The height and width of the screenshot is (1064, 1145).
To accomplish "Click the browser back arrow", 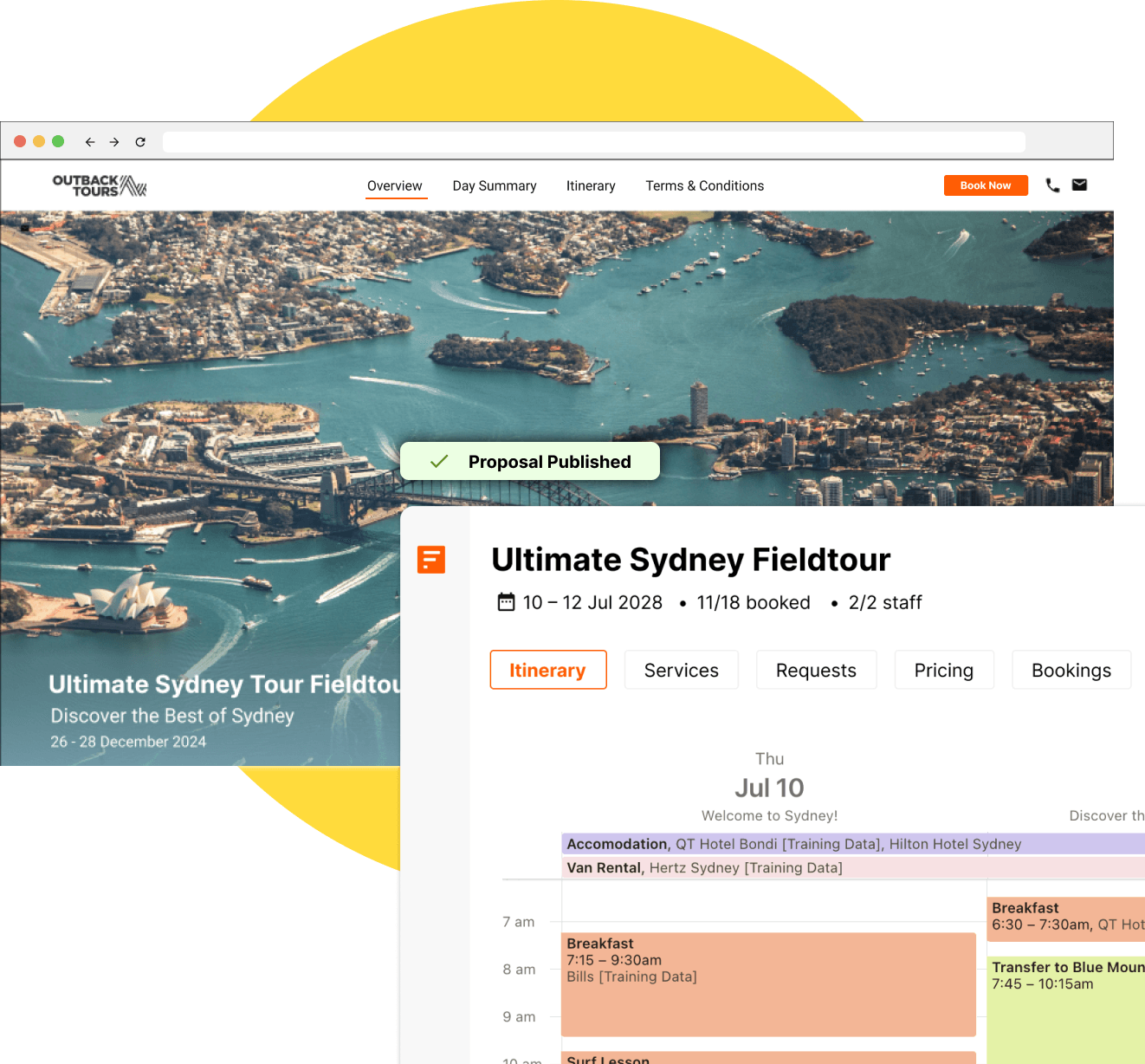I will tap(90, 141).
